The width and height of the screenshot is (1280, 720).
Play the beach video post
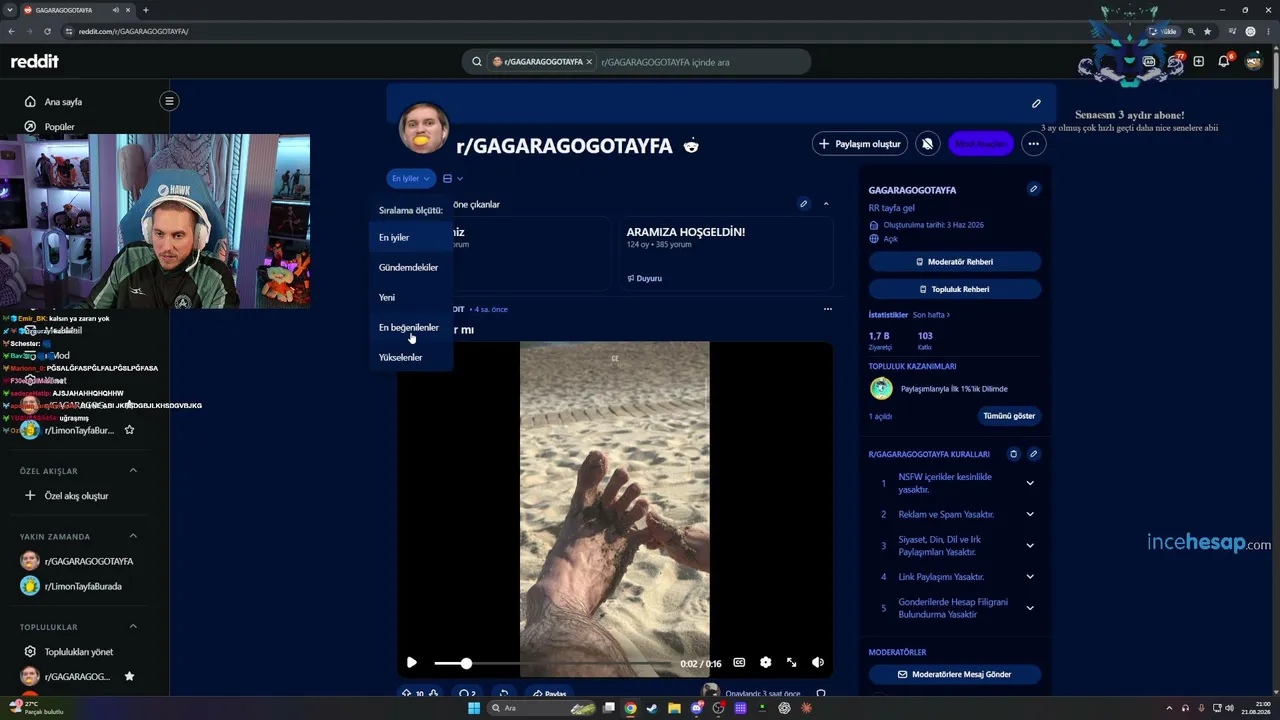[x=411, y=663]
